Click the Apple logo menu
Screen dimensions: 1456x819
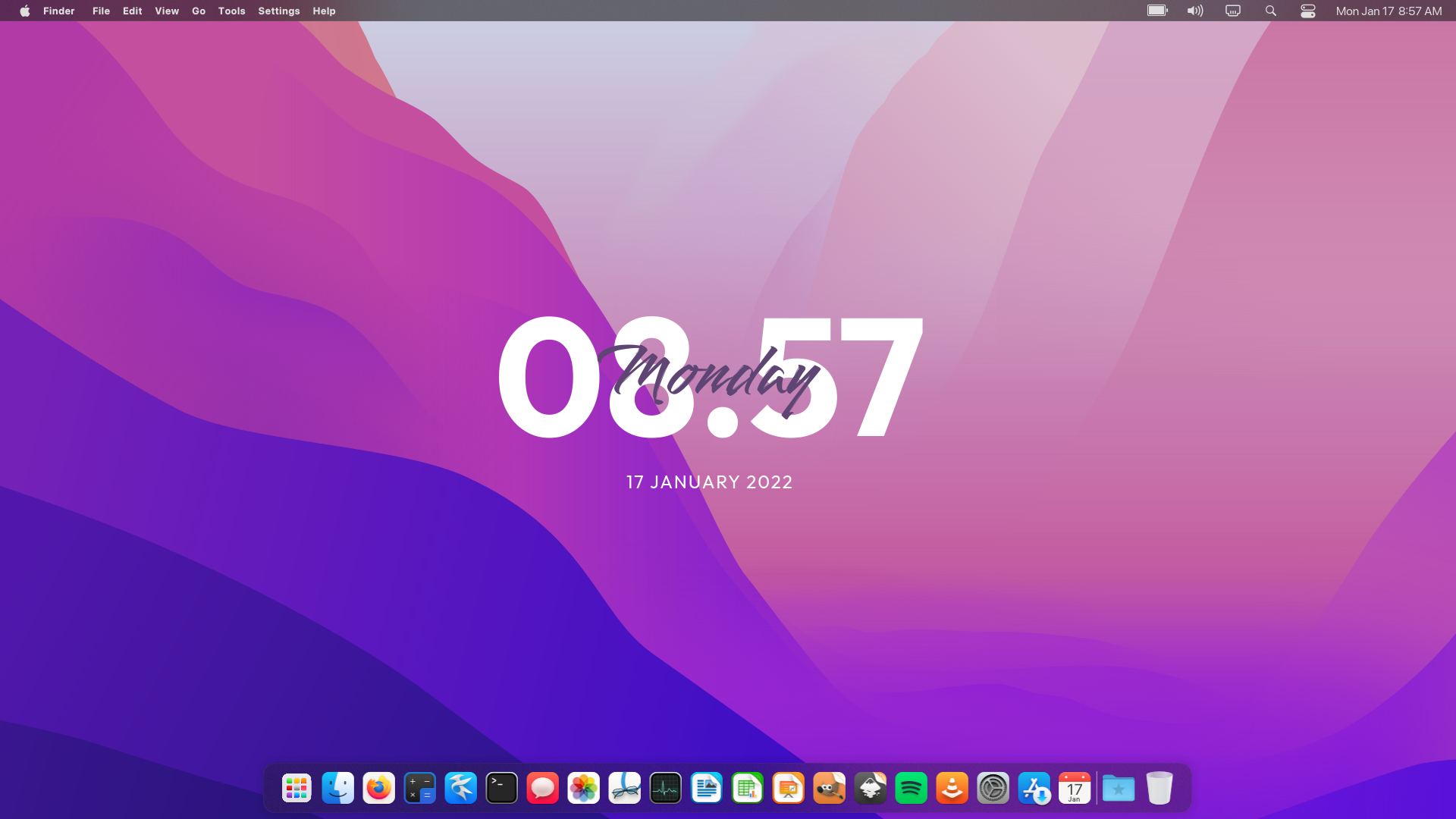(25, 11)
